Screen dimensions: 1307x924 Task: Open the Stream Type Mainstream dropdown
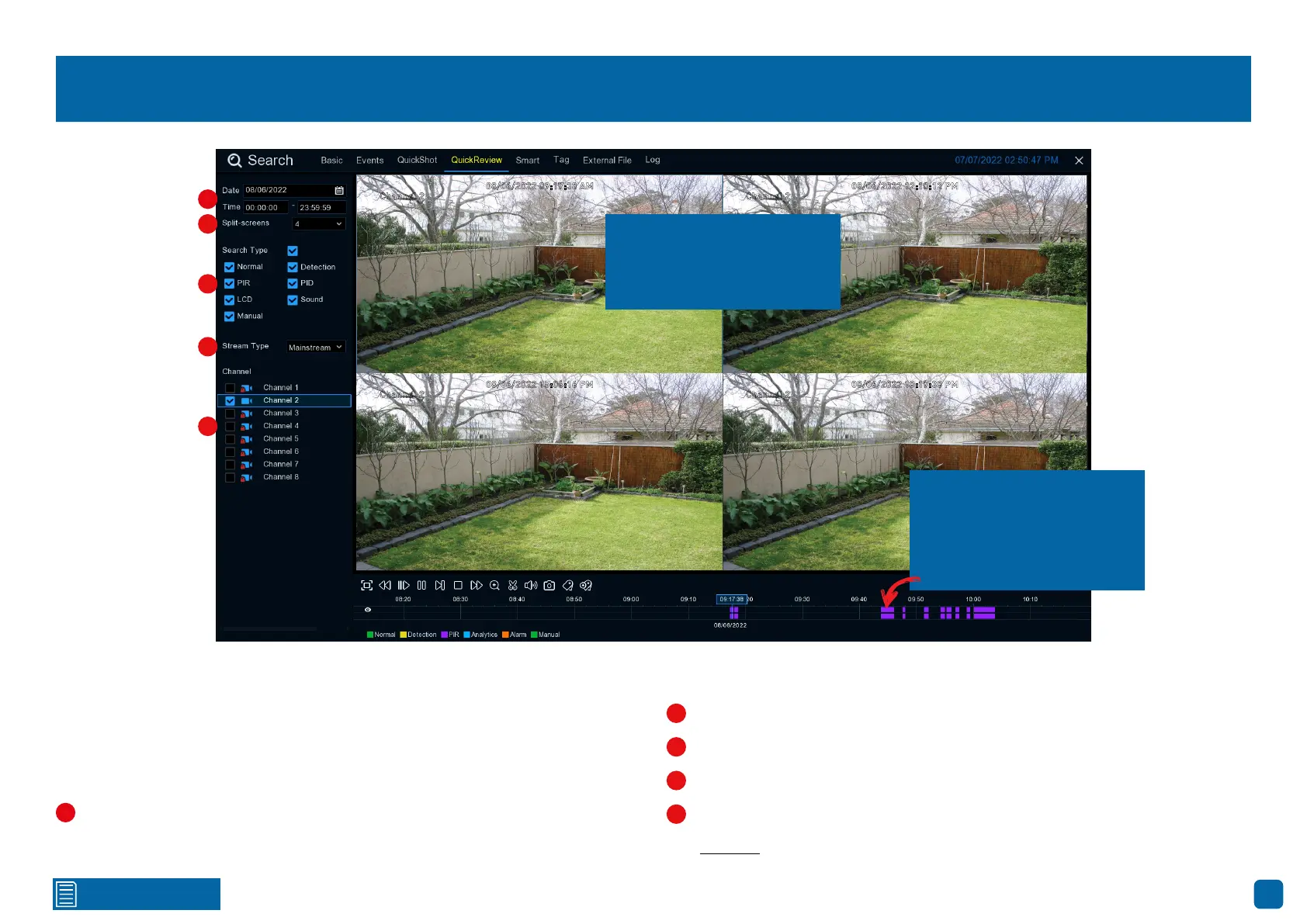[x=315, y=348]
